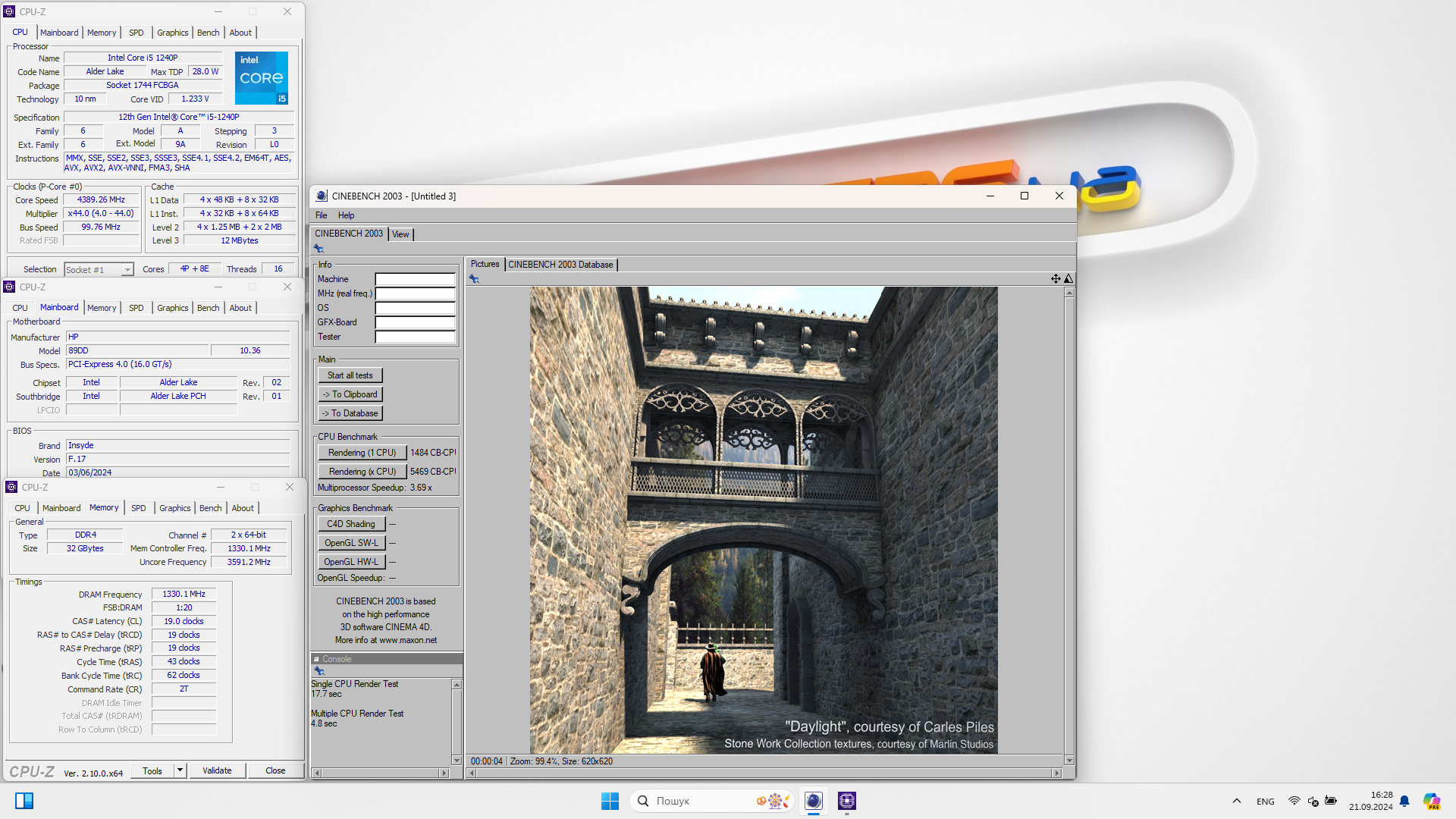Open the Windows Start menu
The image size is (1456, 819).
coord(610,801)
